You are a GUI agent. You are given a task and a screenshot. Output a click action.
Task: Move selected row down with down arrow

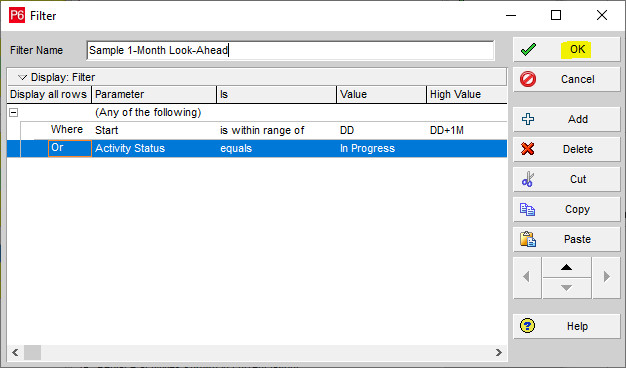pyautogui.click(x=567, y=288)
